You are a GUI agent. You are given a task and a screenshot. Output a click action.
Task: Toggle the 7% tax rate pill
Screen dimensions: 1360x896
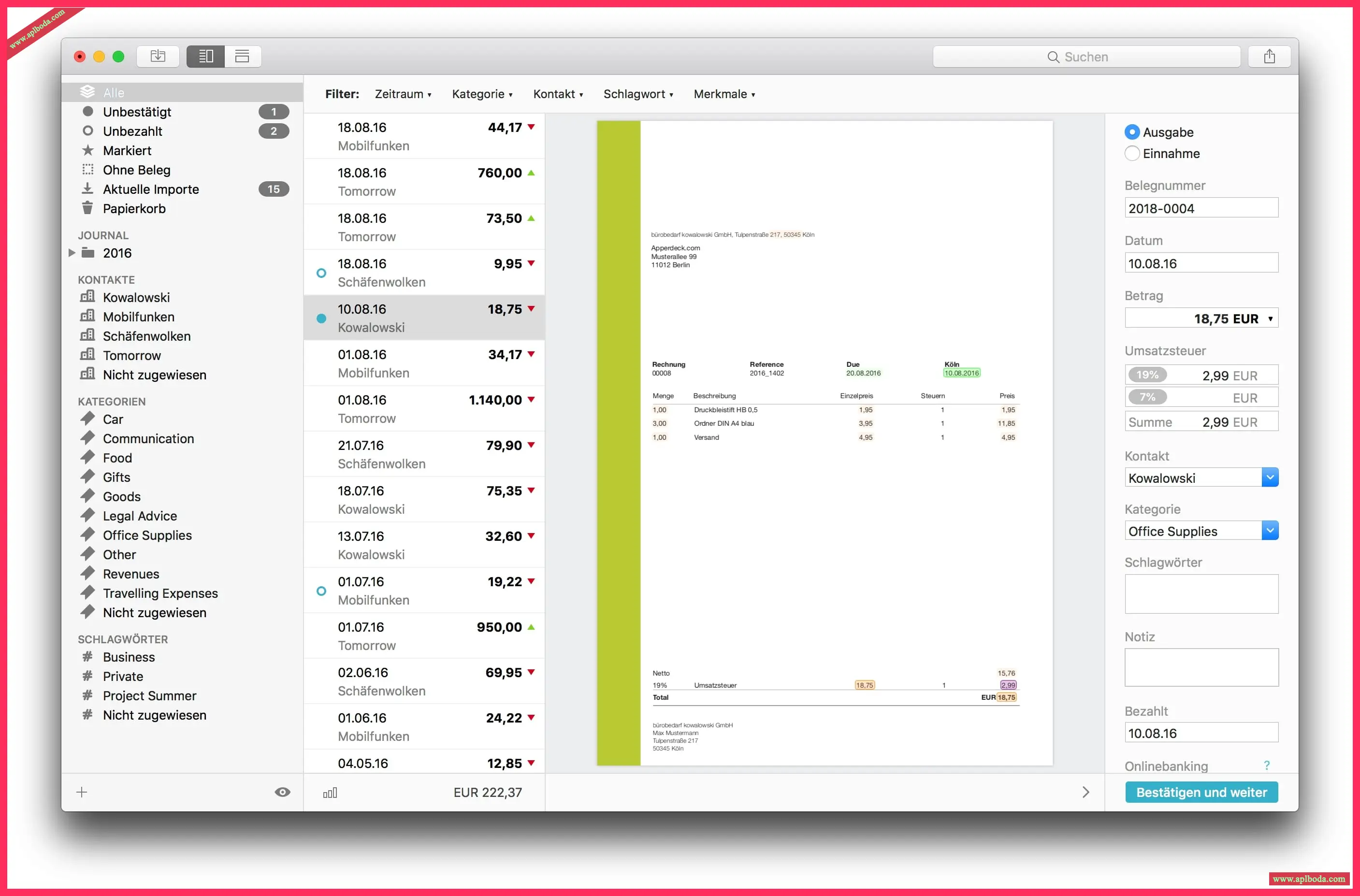tap(1147, 397)
